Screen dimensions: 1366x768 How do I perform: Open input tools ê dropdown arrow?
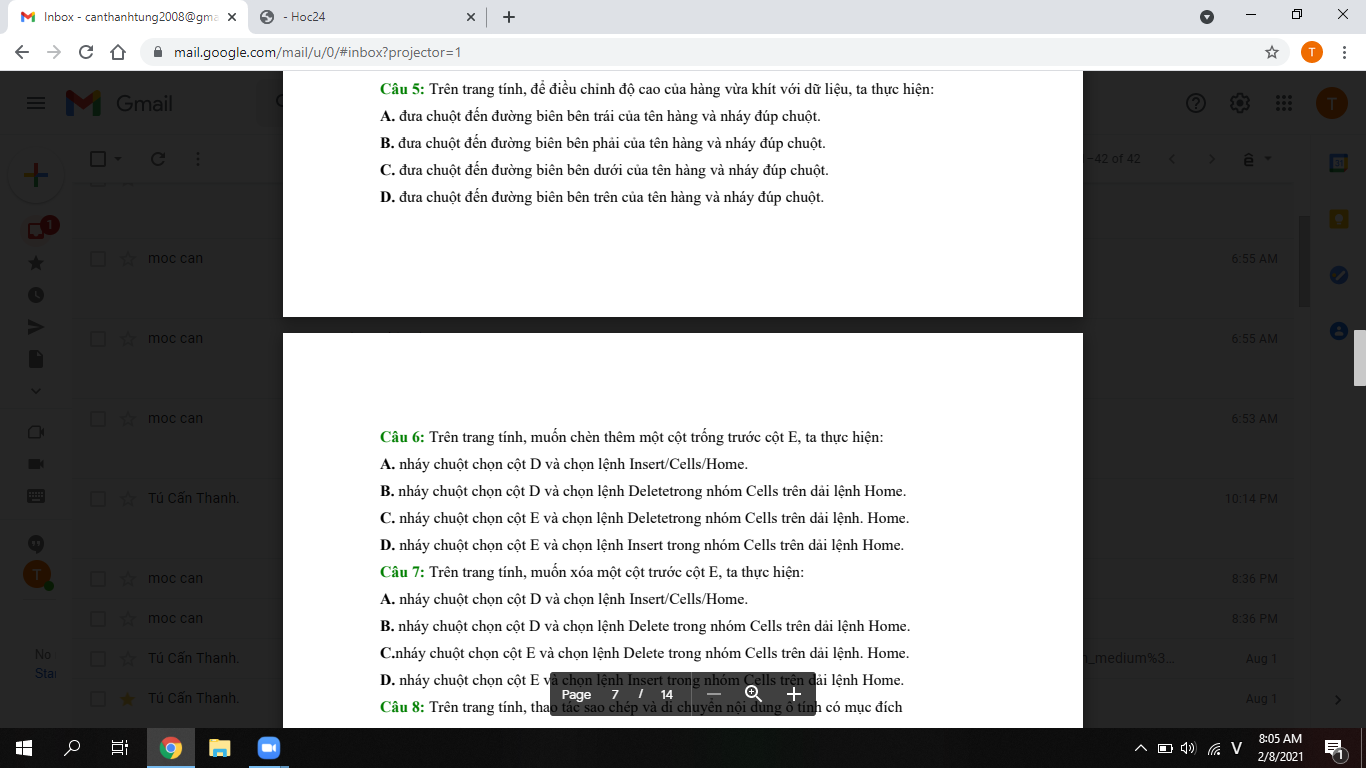coord(1268,159)
